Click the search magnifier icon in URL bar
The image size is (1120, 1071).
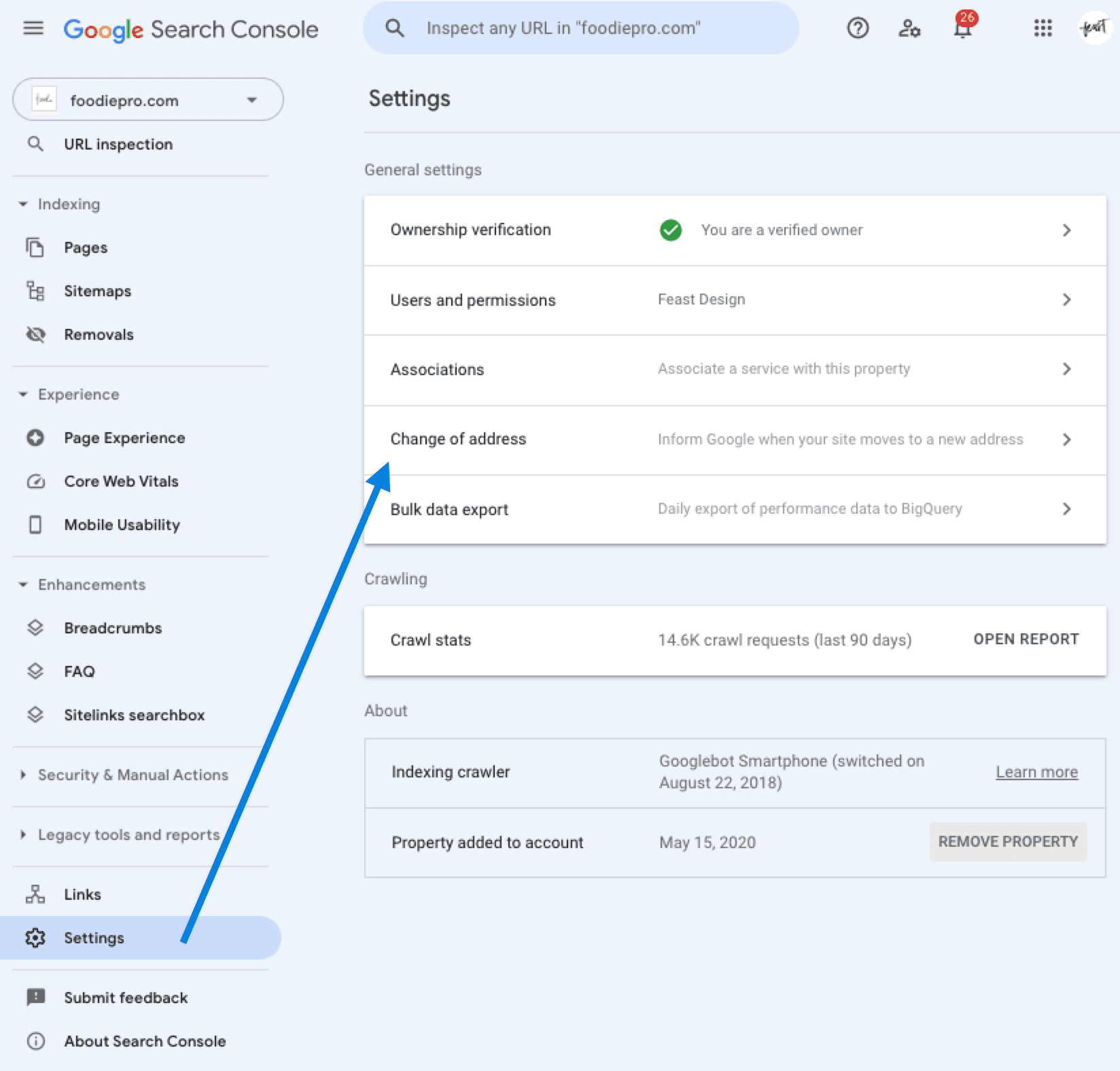coord(395,28)
